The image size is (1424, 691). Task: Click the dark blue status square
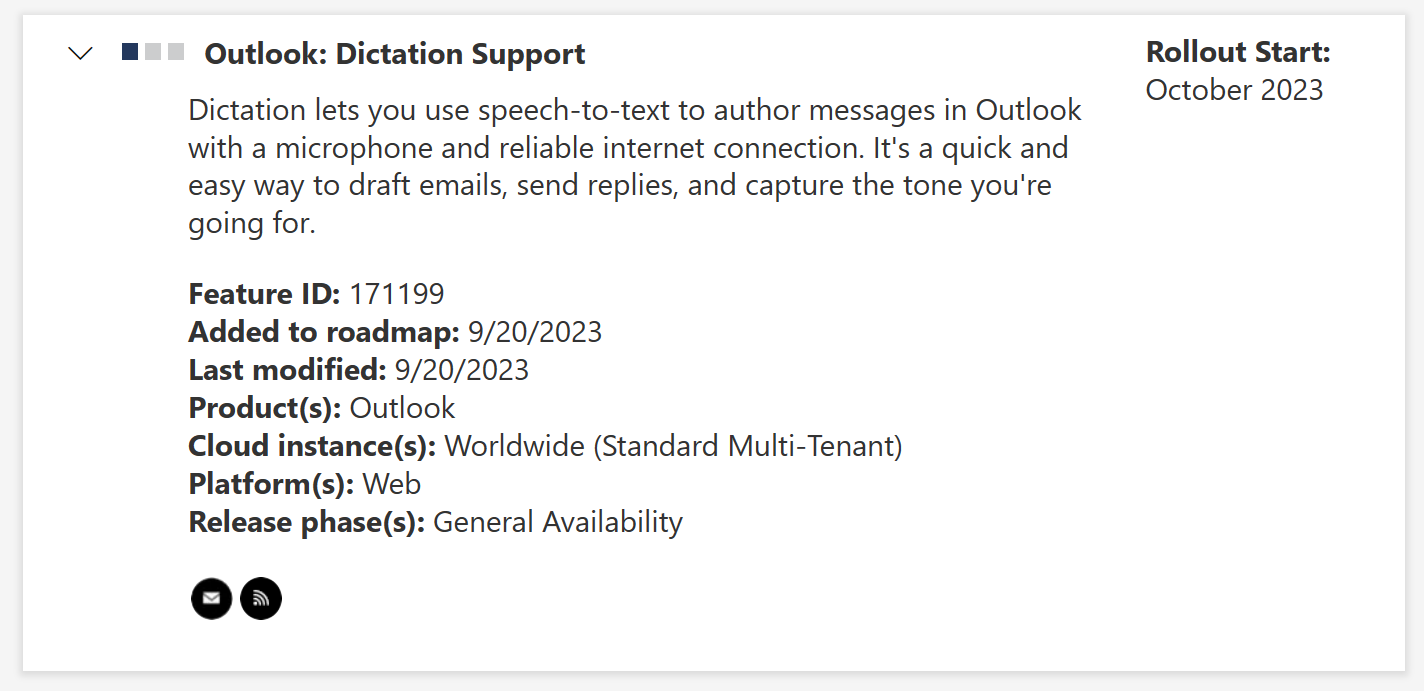(x=130, y=52)
